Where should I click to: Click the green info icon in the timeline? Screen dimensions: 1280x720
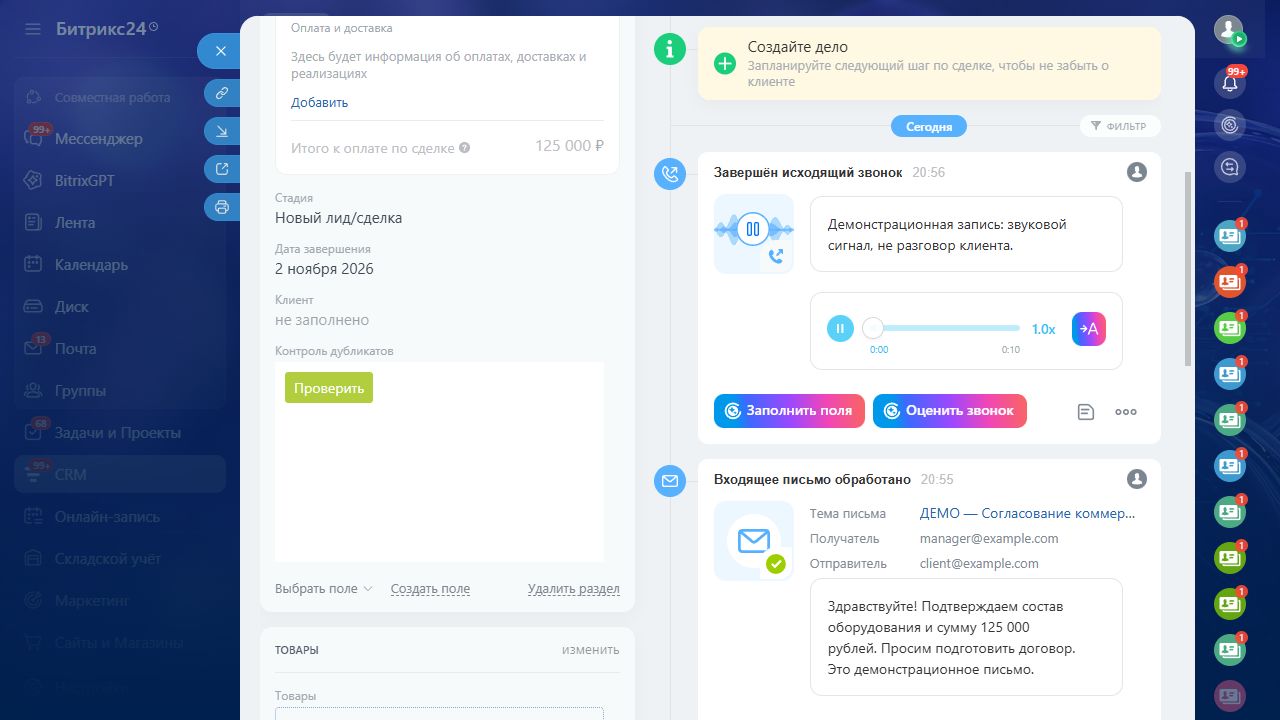click(x=670, y=48)
